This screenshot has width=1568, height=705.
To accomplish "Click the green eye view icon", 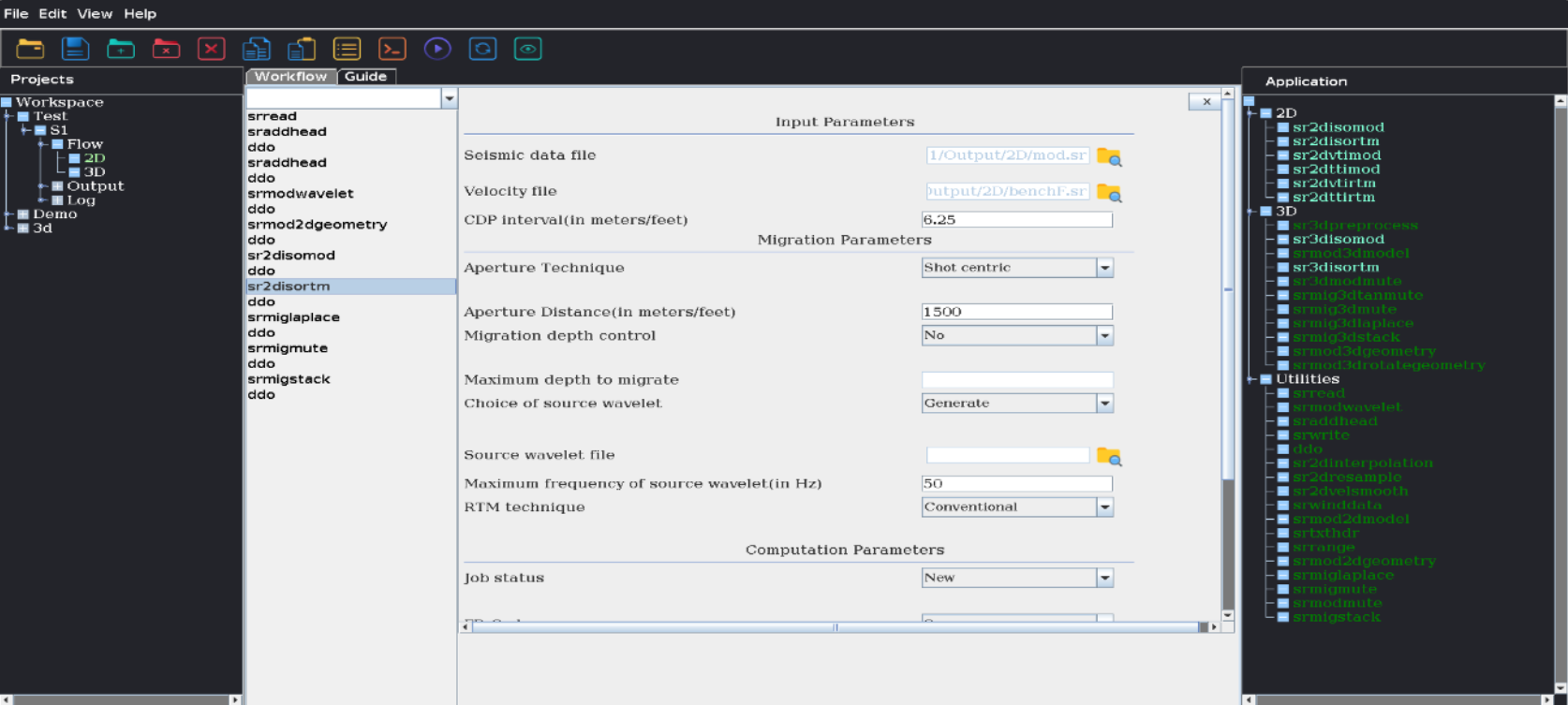I will pyautogui.click(x=527, y=49).
